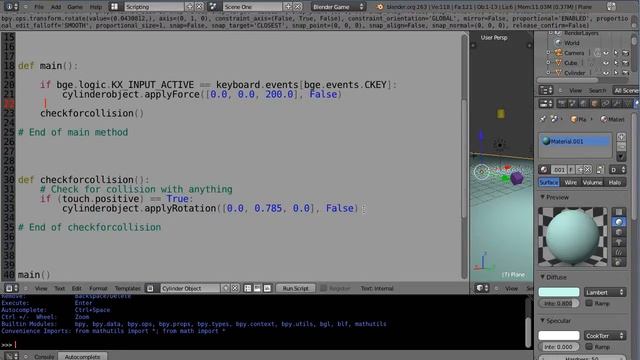The image size is (640, 360).
Task: Toggle Cube visibility eye in outliner
Action: pyautogui.click(x=606, y=63)
